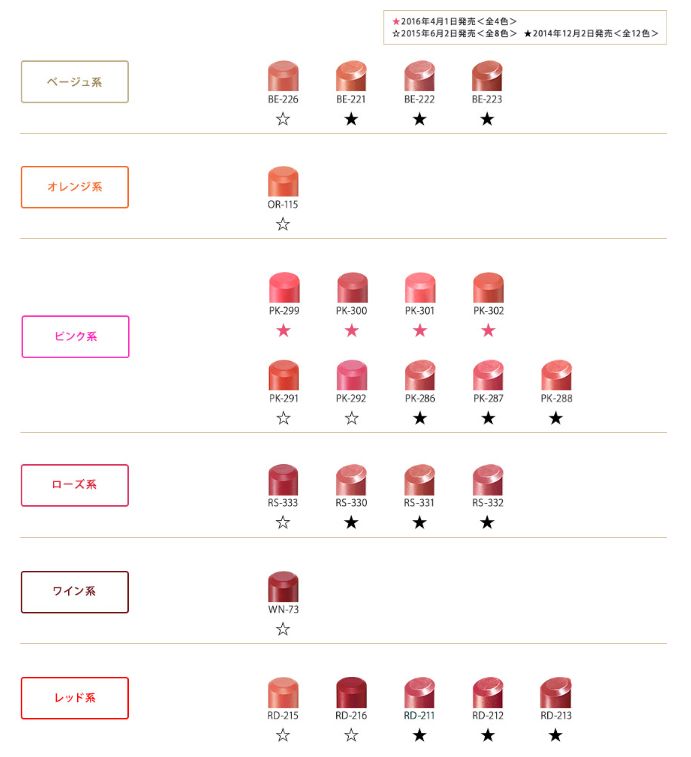Open the オレンジ系 category

coord(75,187)
